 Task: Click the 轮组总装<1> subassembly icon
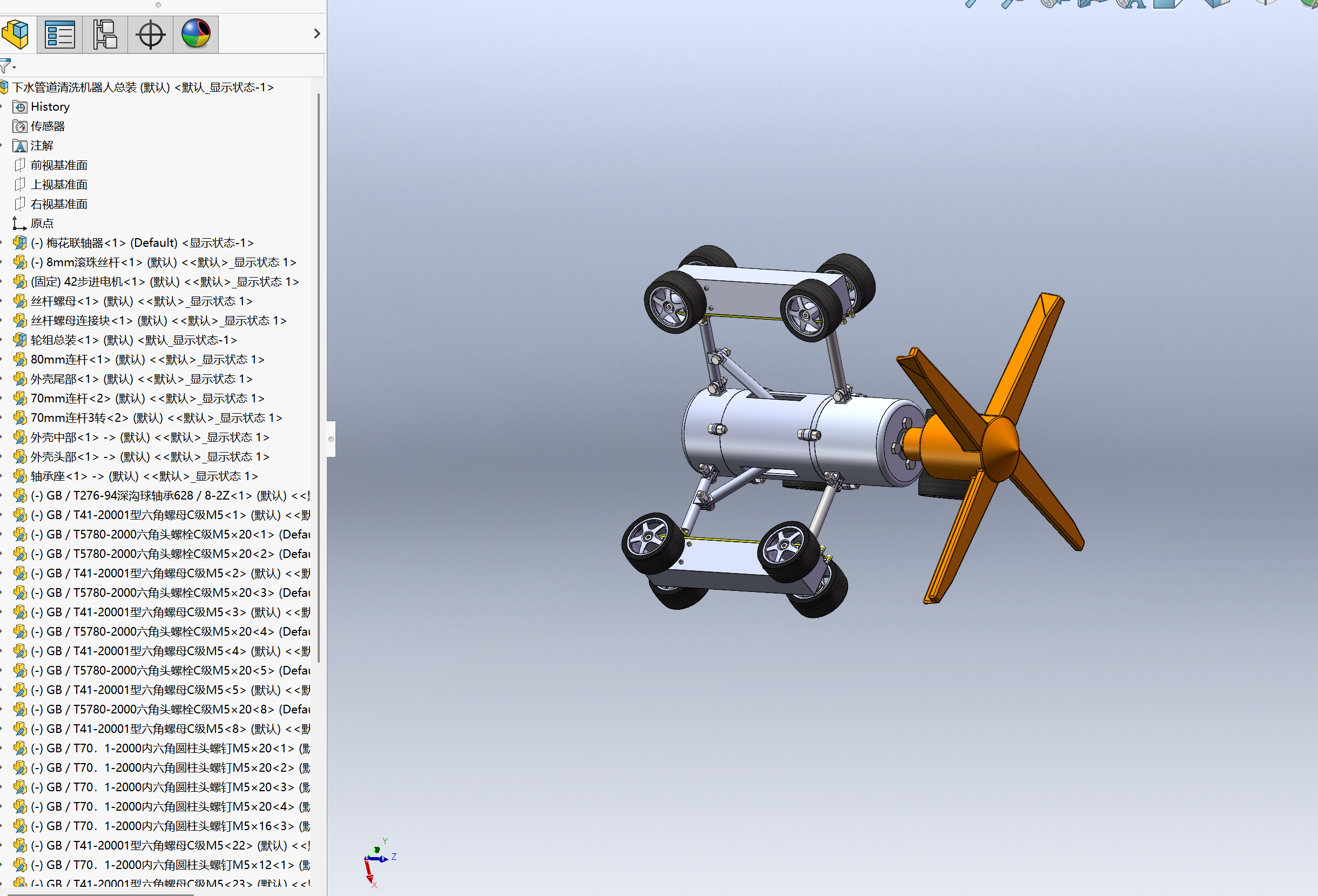coord(20,340)
